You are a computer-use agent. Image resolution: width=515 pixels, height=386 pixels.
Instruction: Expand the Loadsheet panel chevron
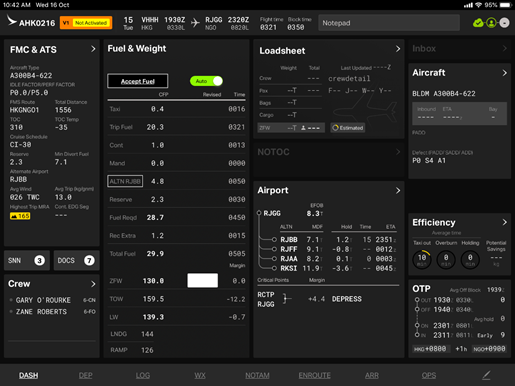(398, 49)
